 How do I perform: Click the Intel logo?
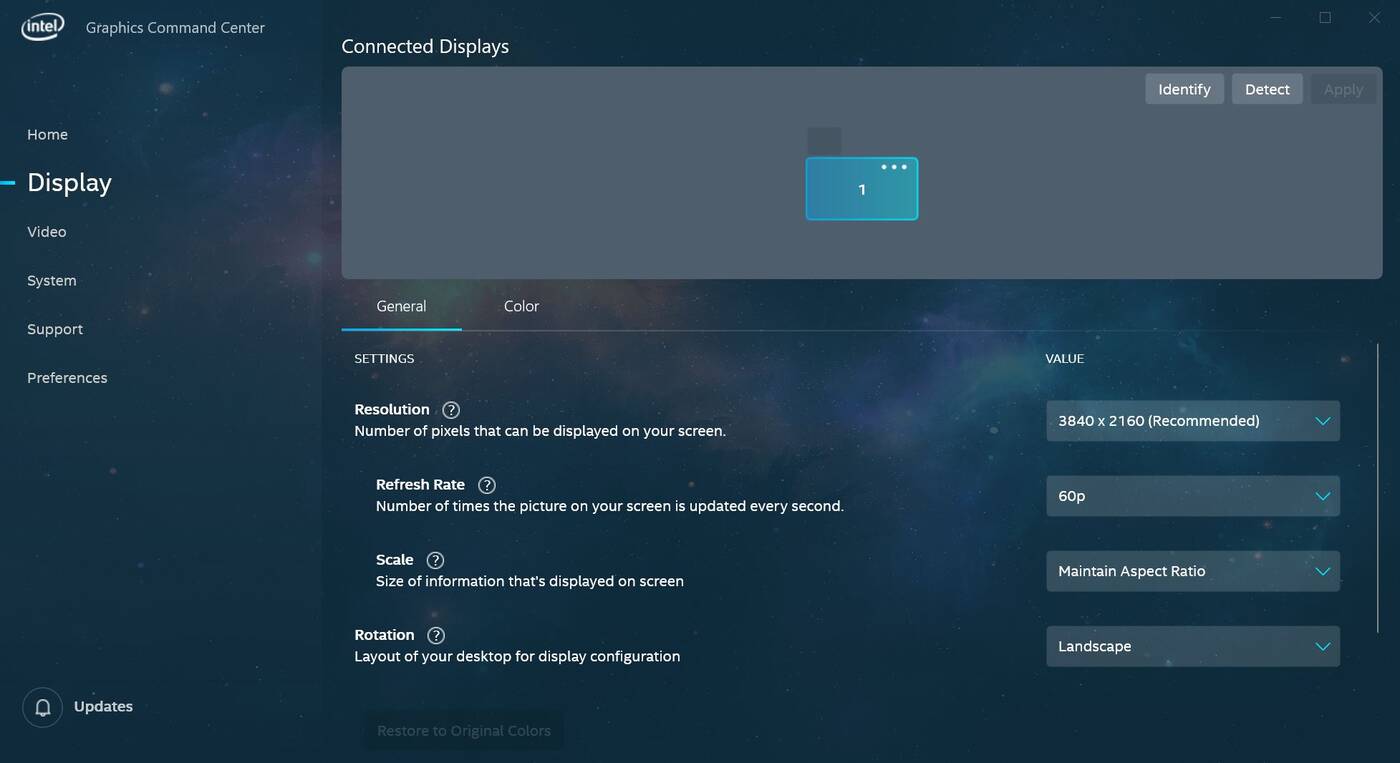click(x=43, y=27)
